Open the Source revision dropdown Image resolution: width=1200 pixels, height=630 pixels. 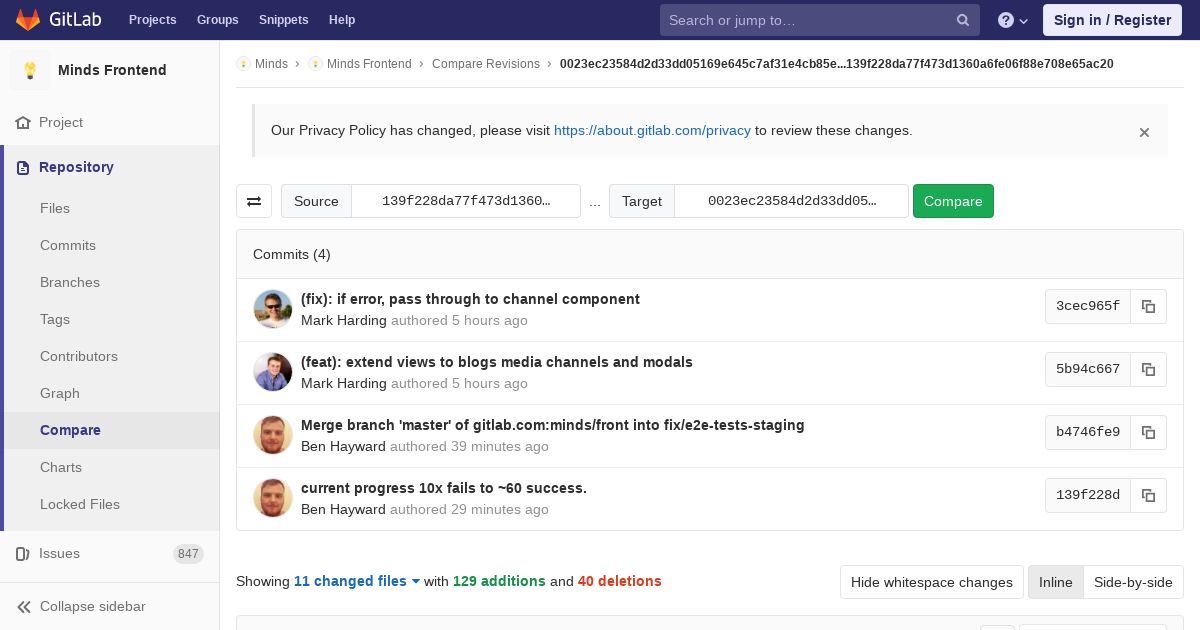(x=466, y=201)
